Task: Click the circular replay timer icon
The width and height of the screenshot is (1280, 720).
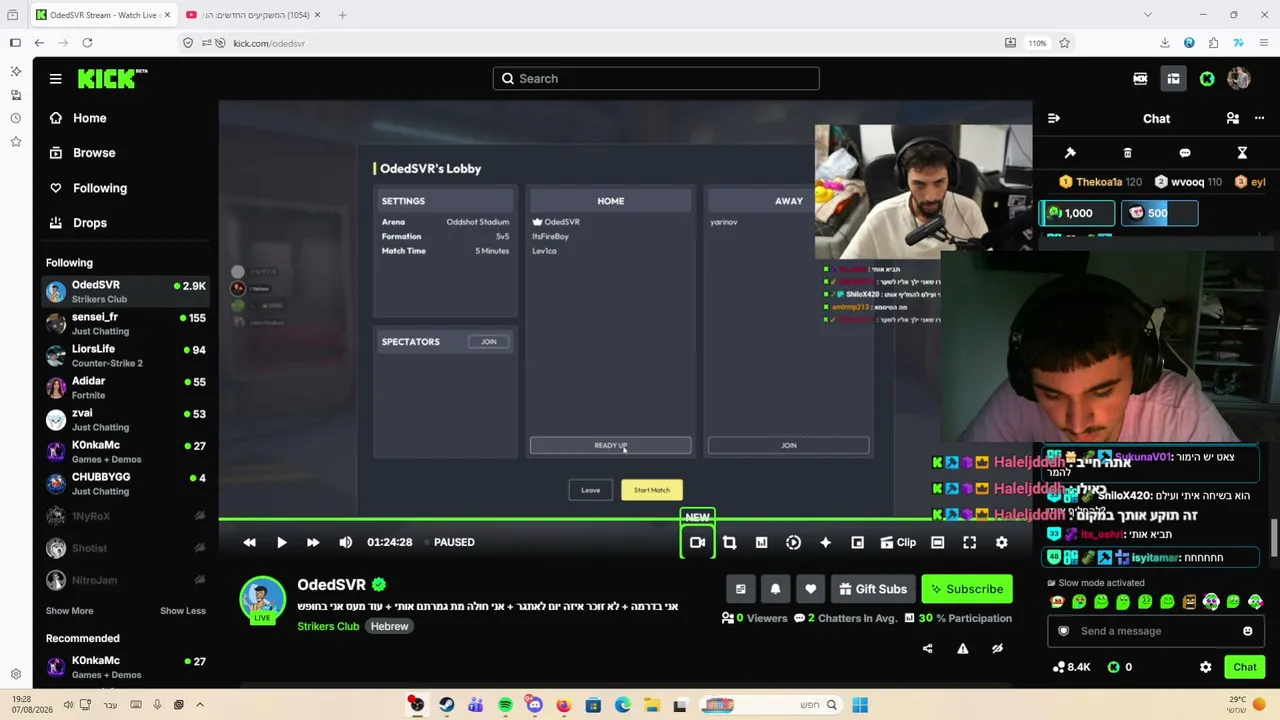Action: point(793,542)
